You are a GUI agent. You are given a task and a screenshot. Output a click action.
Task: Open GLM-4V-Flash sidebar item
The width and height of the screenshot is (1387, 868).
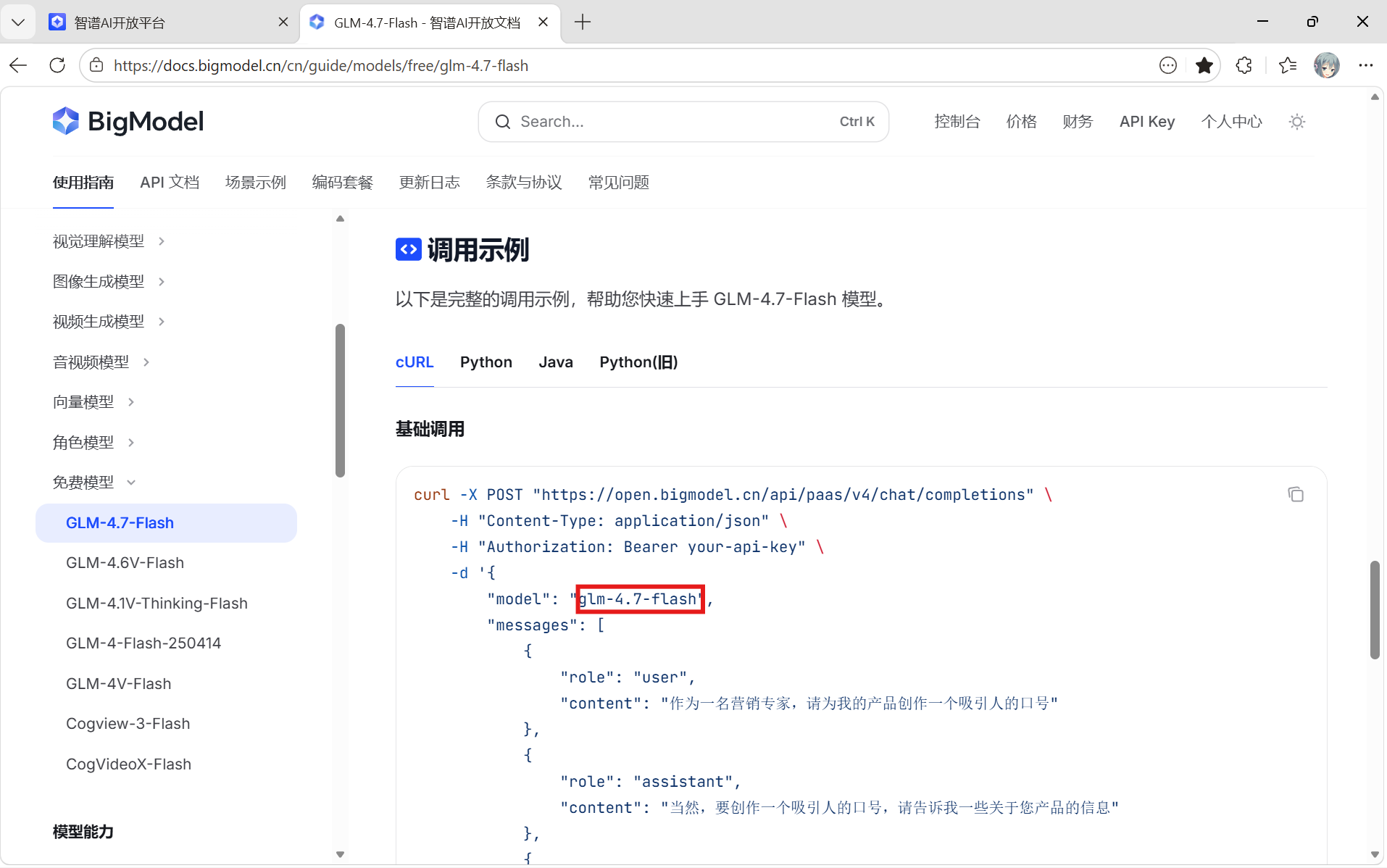[119, 683]
